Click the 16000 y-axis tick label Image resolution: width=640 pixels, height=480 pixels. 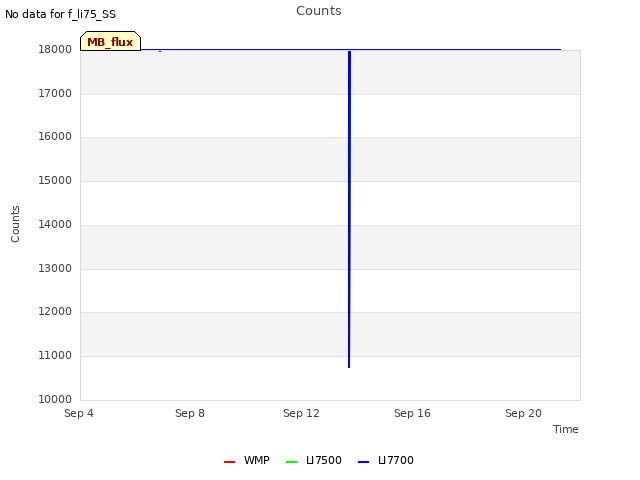coord(55,137)
